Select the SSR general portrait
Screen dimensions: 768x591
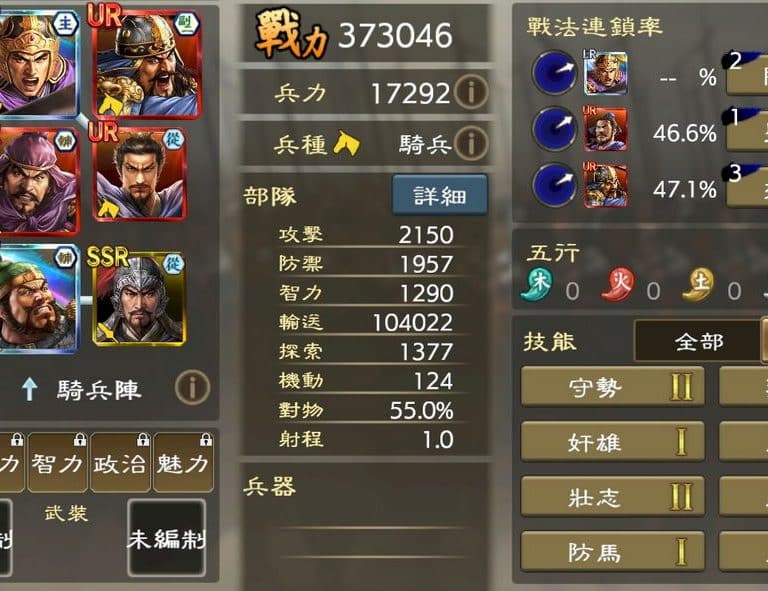pos(139,298)
